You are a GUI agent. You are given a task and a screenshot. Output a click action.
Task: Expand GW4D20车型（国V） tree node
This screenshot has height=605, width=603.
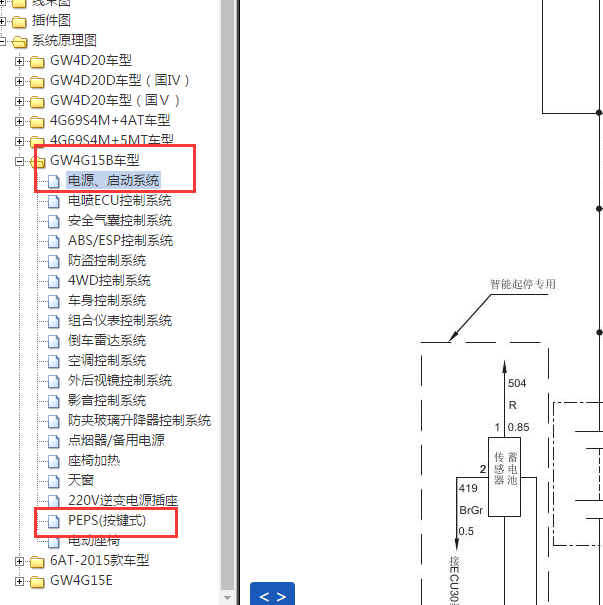click(x=19, y=101)
